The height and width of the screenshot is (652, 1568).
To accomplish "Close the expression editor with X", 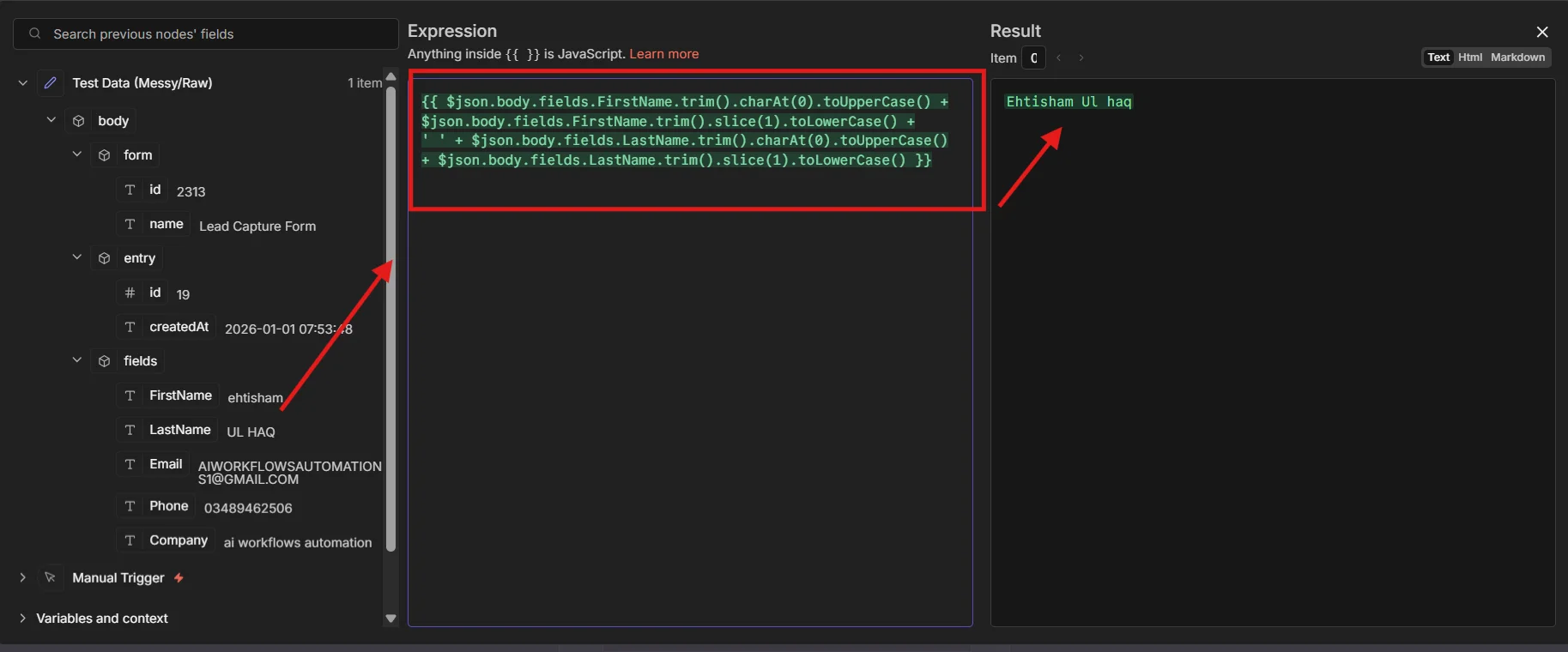I will pyautogui.click(x=1542, y=32).
